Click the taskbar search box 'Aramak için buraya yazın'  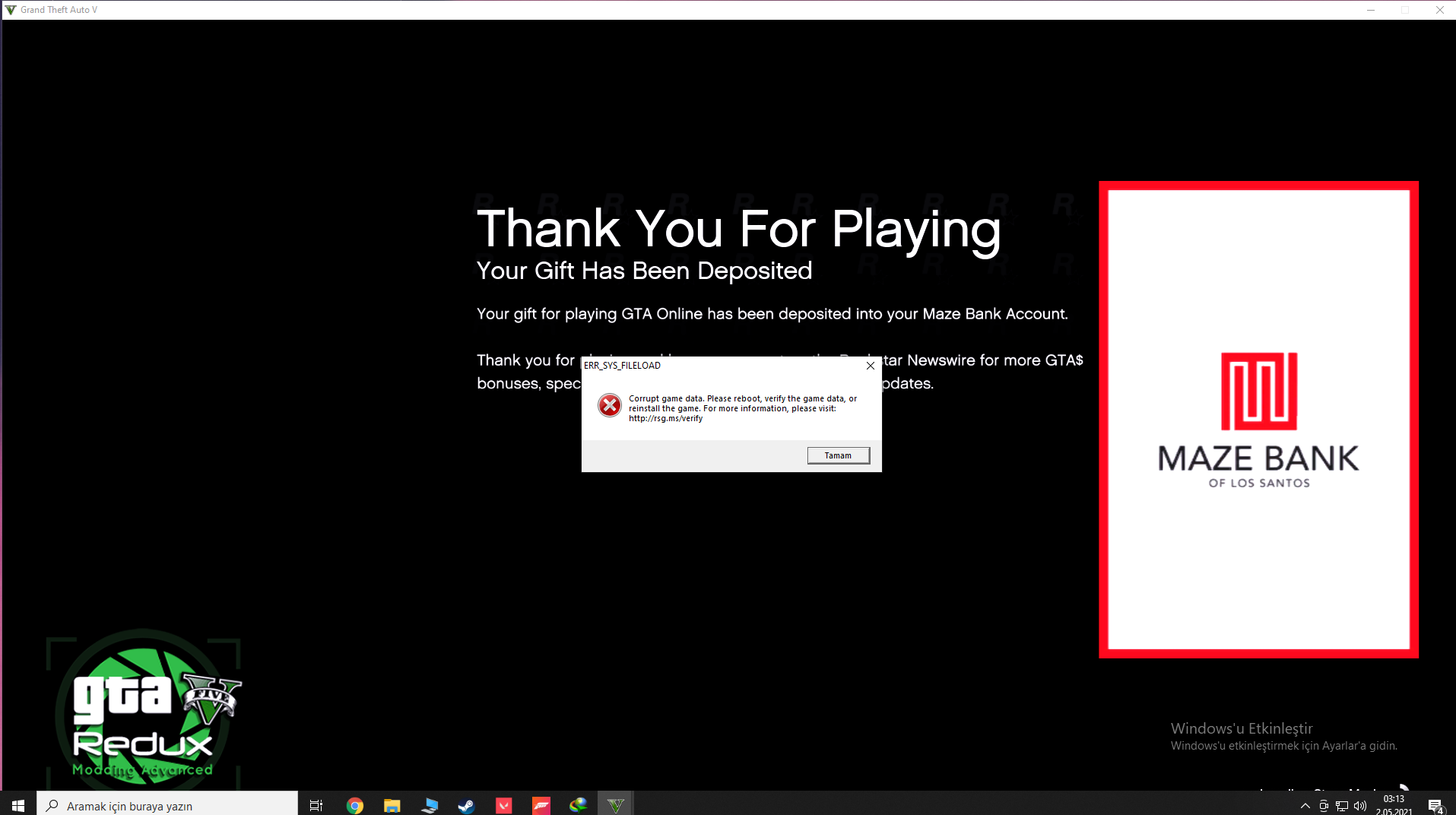coord(167,805)
